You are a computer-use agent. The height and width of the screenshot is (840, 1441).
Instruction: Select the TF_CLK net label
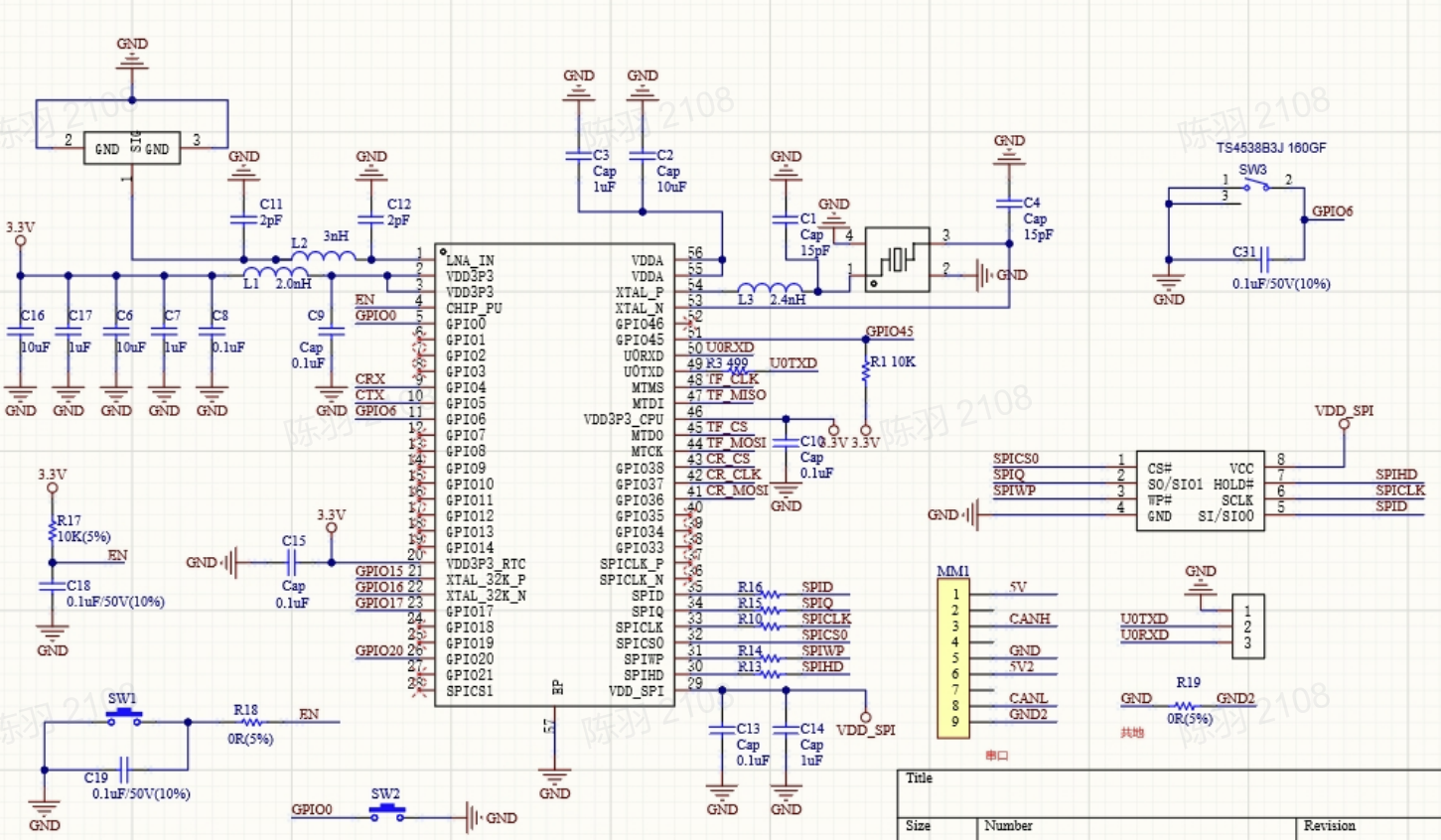(x=732, y=379)
